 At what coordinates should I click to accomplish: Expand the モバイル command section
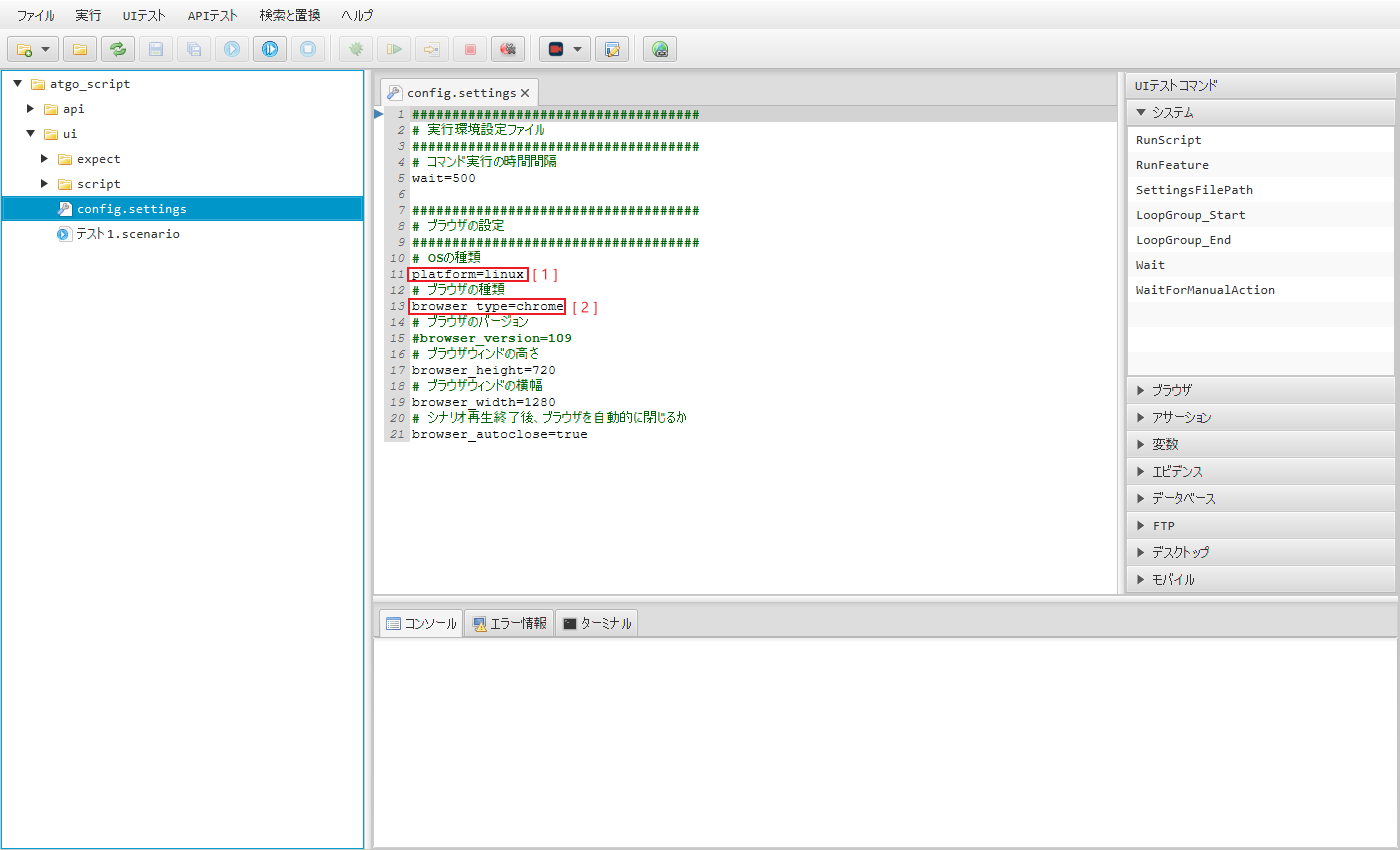[1260, 579]
